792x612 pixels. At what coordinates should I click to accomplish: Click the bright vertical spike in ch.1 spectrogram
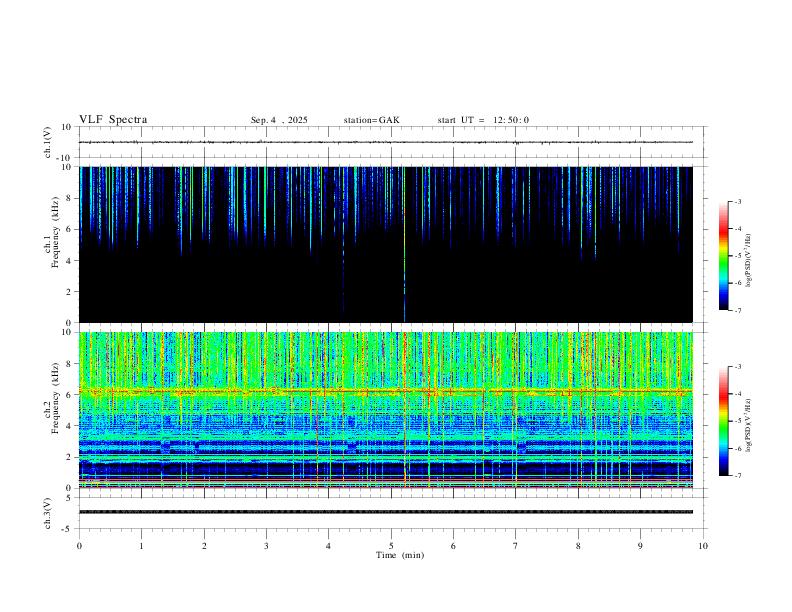click(405, 244)
